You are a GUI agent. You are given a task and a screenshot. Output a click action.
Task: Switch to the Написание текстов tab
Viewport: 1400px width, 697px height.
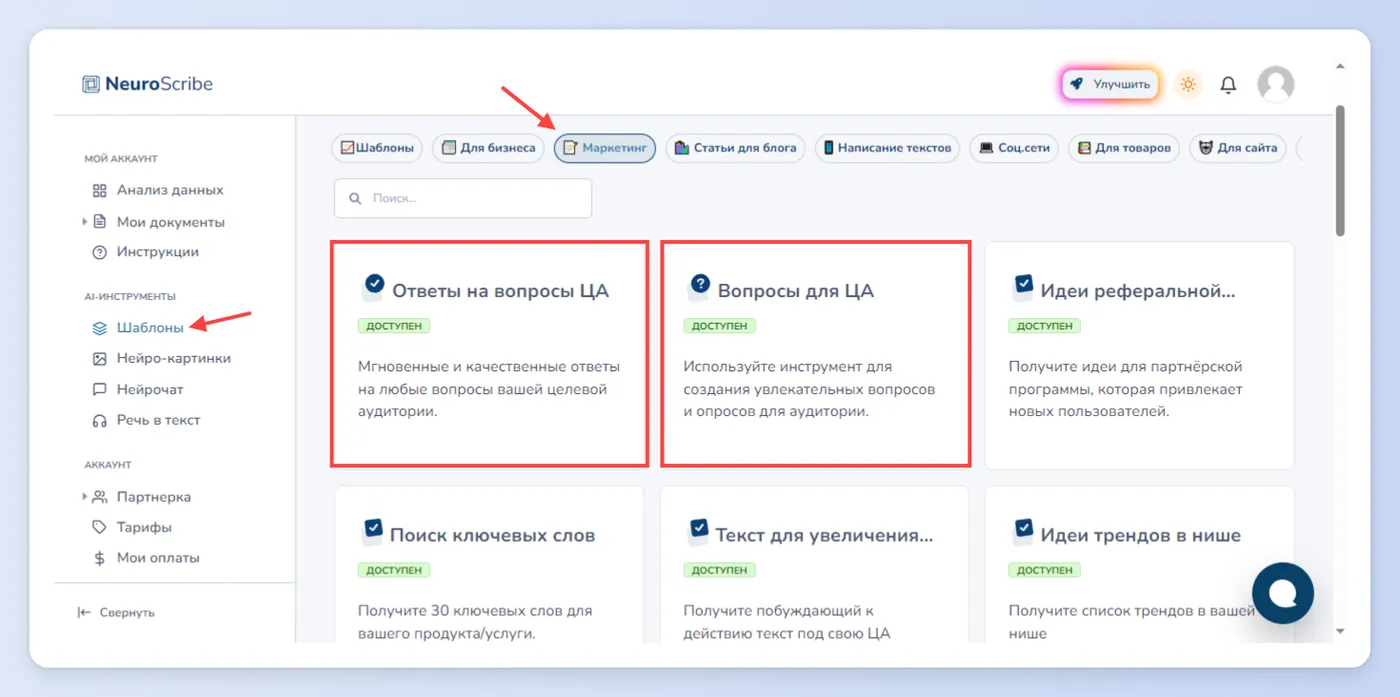[887, 148]
